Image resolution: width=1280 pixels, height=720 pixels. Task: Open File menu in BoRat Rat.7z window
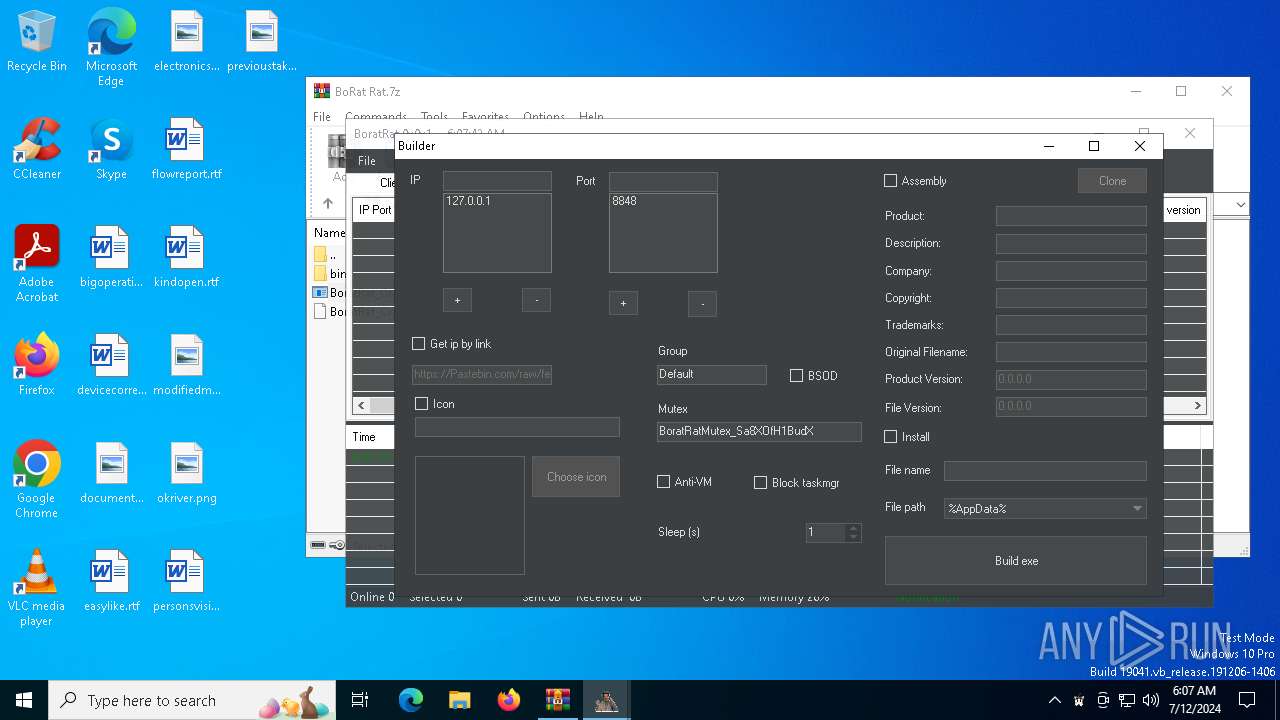322,117
